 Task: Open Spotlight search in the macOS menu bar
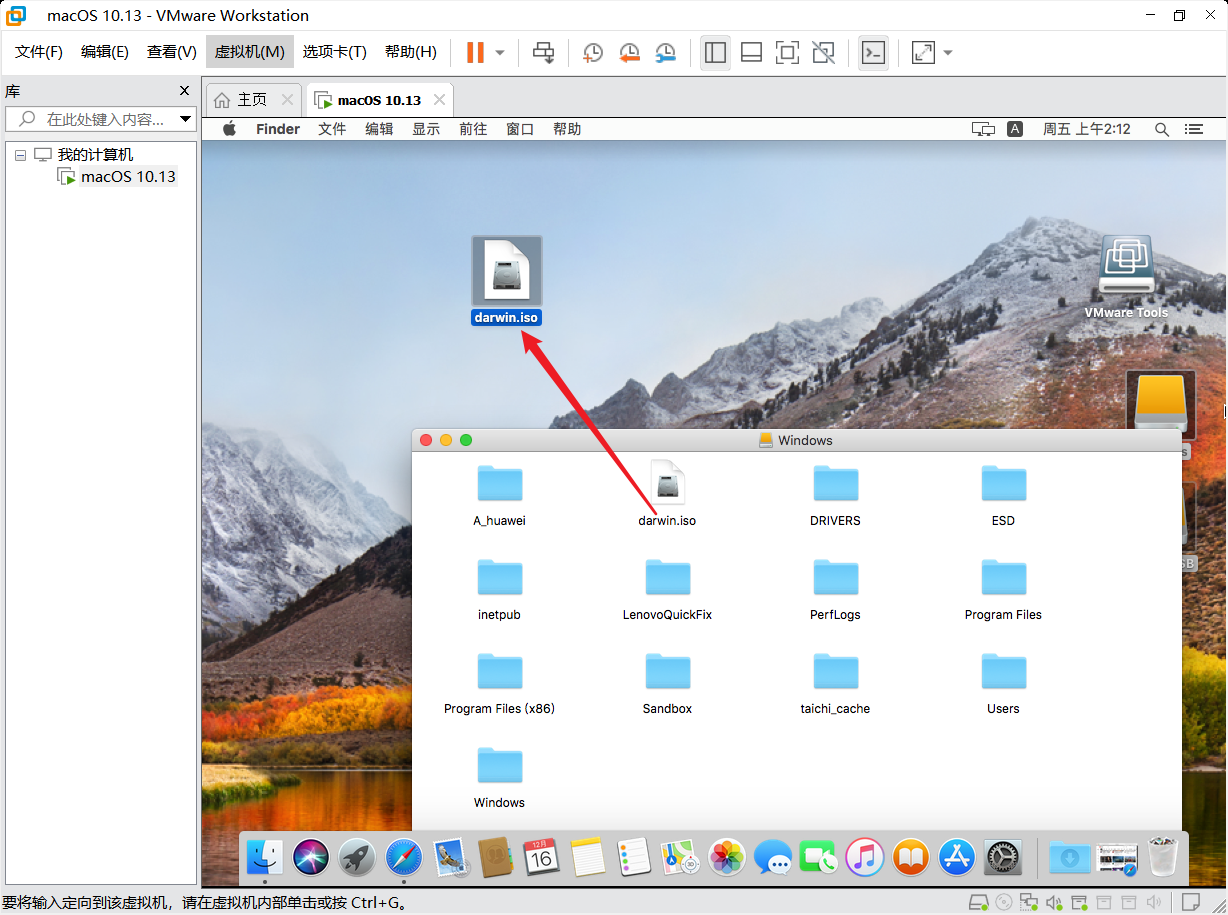(1160, 128)
